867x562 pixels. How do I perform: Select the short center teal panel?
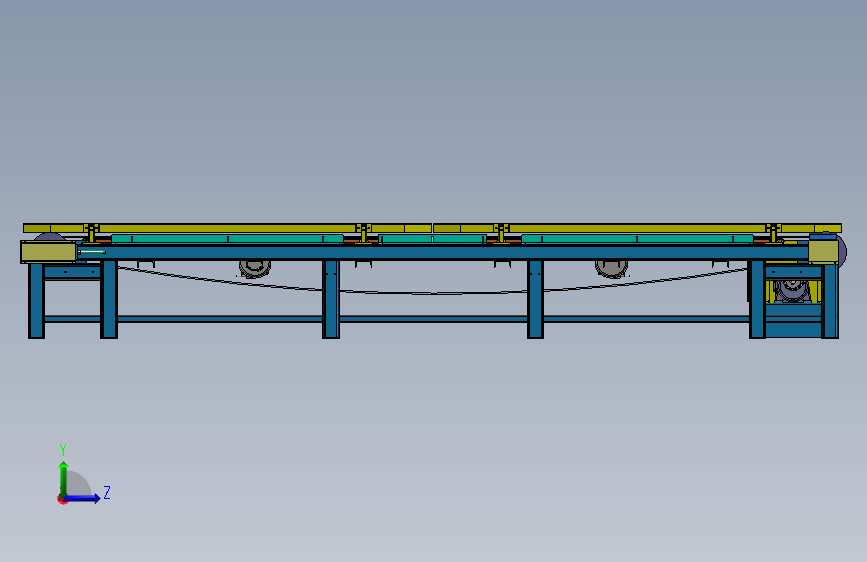432,239
